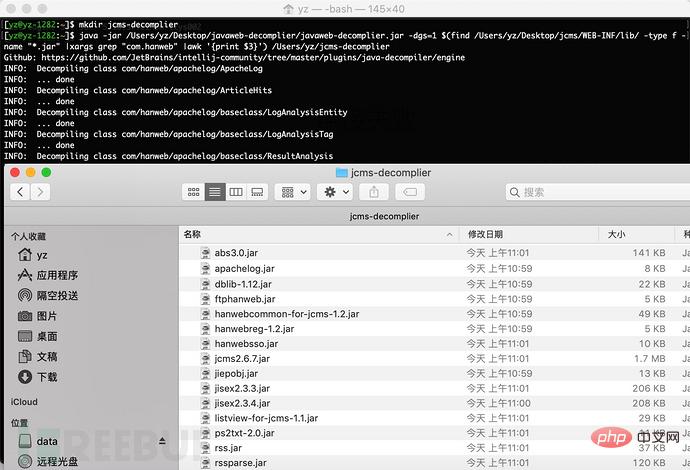Click the Share toolbar button

[374, 192]
